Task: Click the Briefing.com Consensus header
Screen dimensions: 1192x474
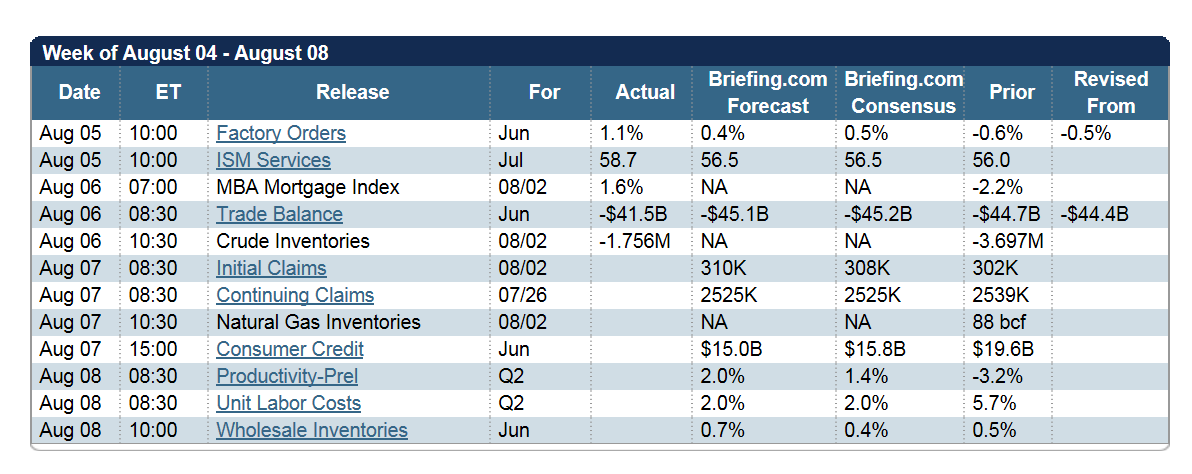Action: click(x=903, y=92)
